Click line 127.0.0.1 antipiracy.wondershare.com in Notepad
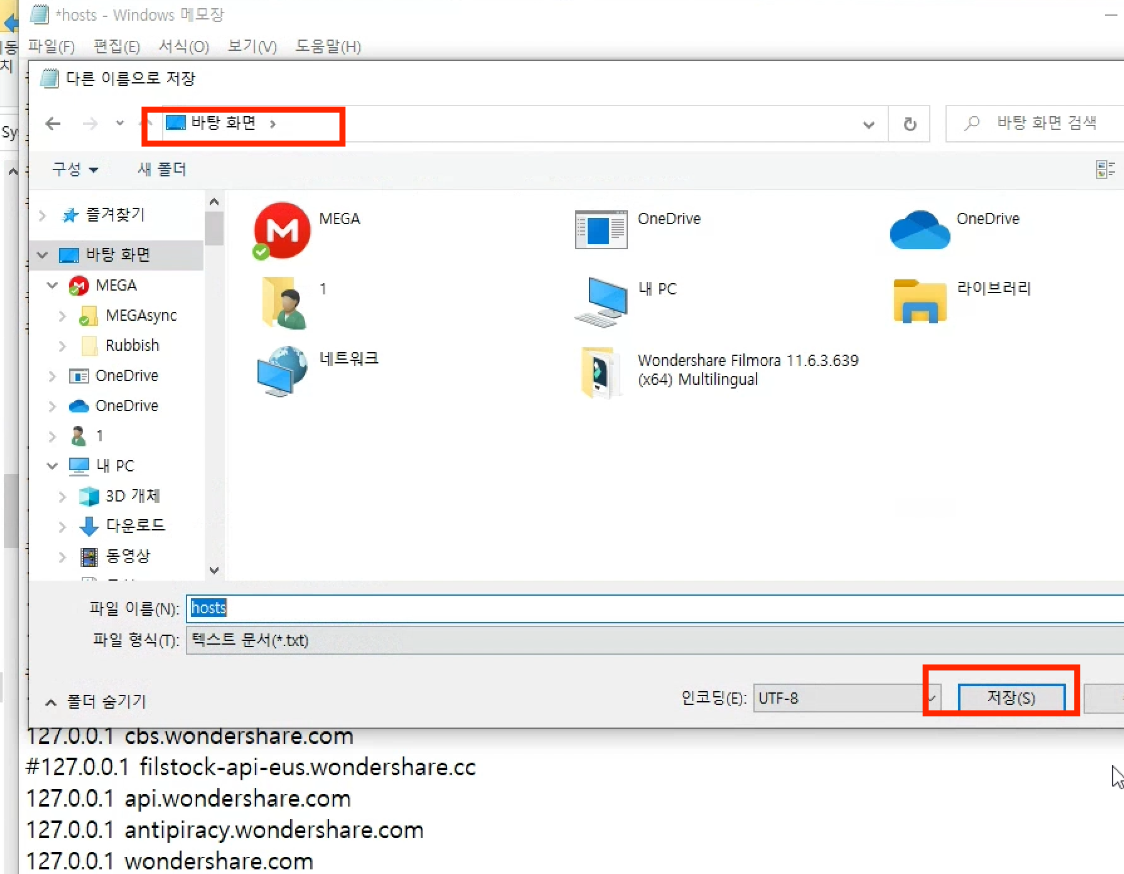1124x874 pixels. coord(224,830)
